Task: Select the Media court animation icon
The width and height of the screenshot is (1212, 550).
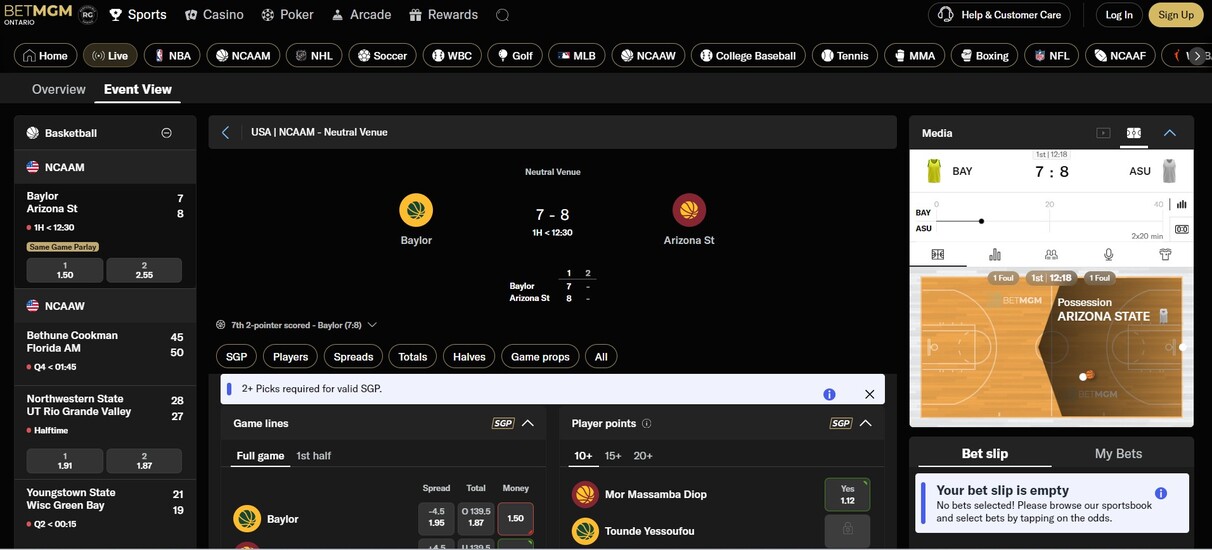Action: click(x=1134, y=133)
